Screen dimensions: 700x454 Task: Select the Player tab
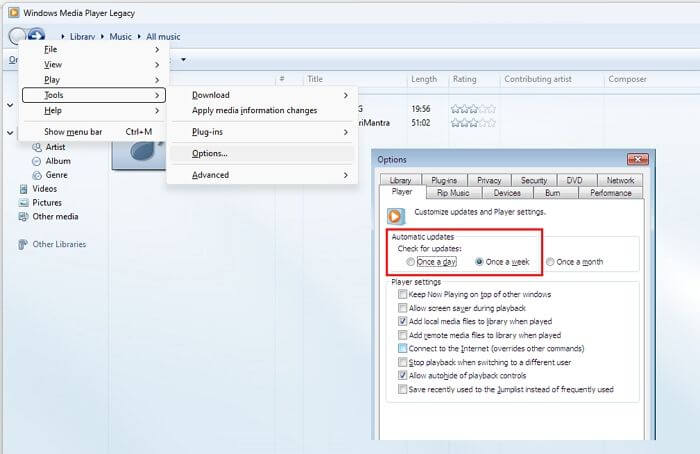[402, 192]
